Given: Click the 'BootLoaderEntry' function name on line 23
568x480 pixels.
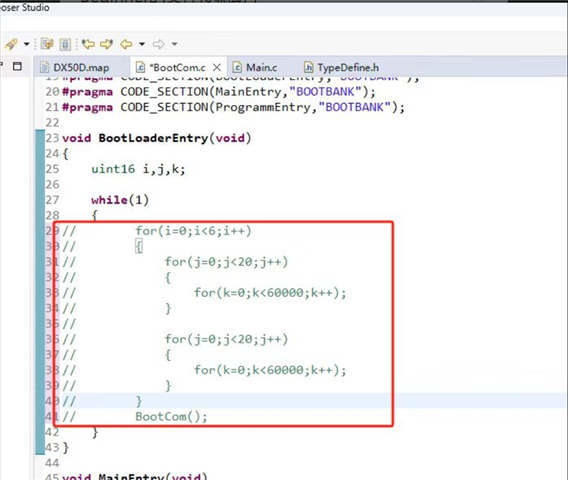Looking at the screenshot, I should (x=153, y=138).
